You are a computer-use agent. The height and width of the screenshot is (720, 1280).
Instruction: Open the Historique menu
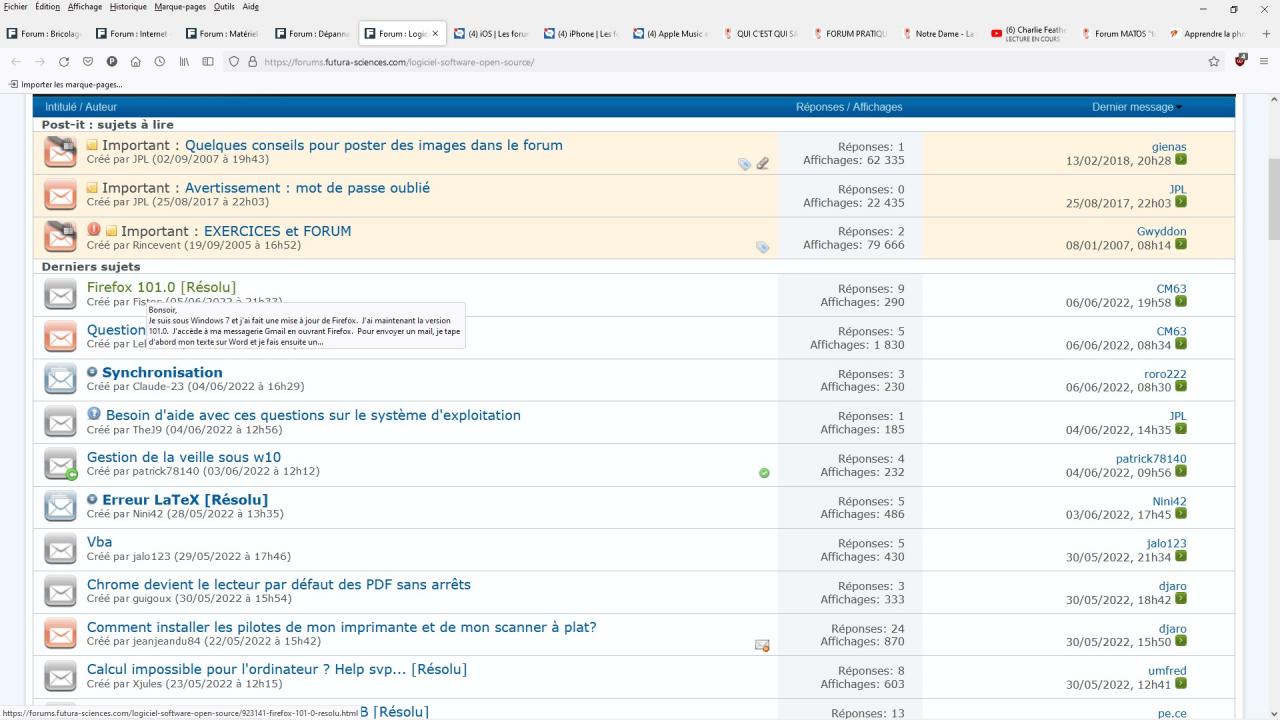pos(128,7)
